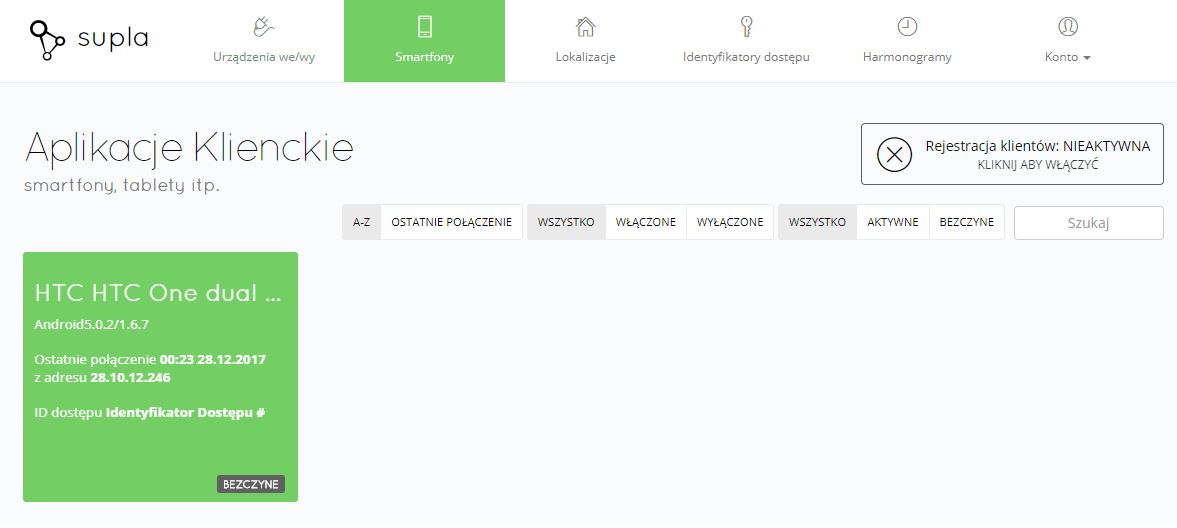Click the key icon for Identyfikatory dostępu
Viewport: 1177px width, 528px height.
(x=746, y=26)
